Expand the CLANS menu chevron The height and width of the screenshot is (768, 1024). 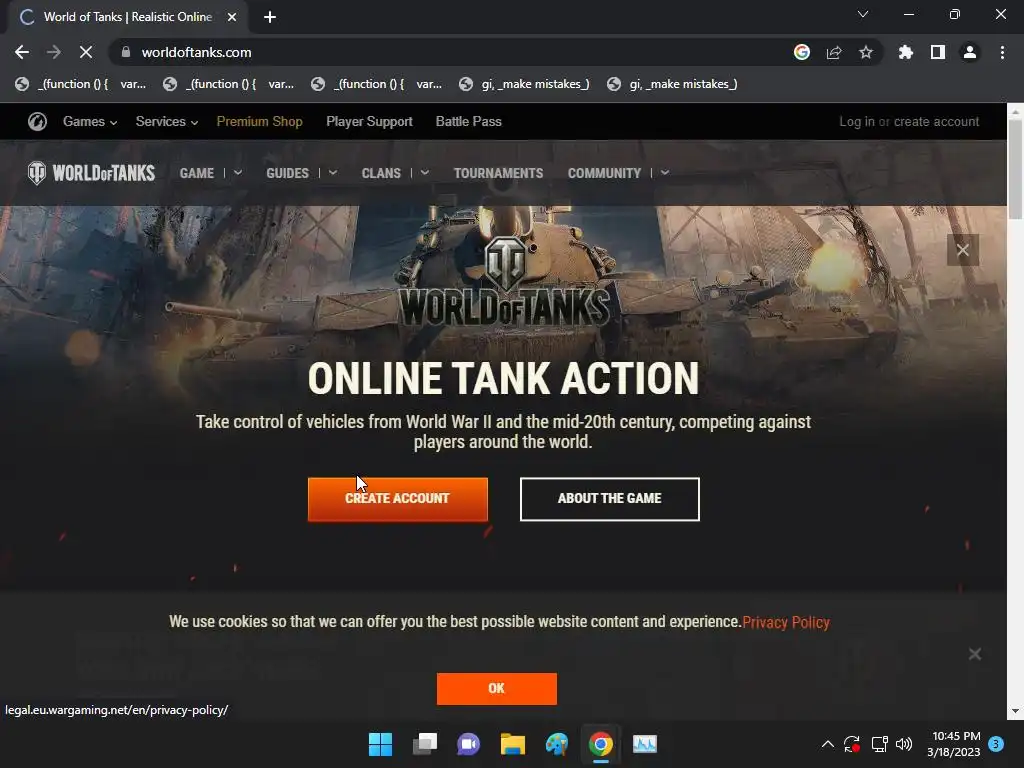[424, 173]
